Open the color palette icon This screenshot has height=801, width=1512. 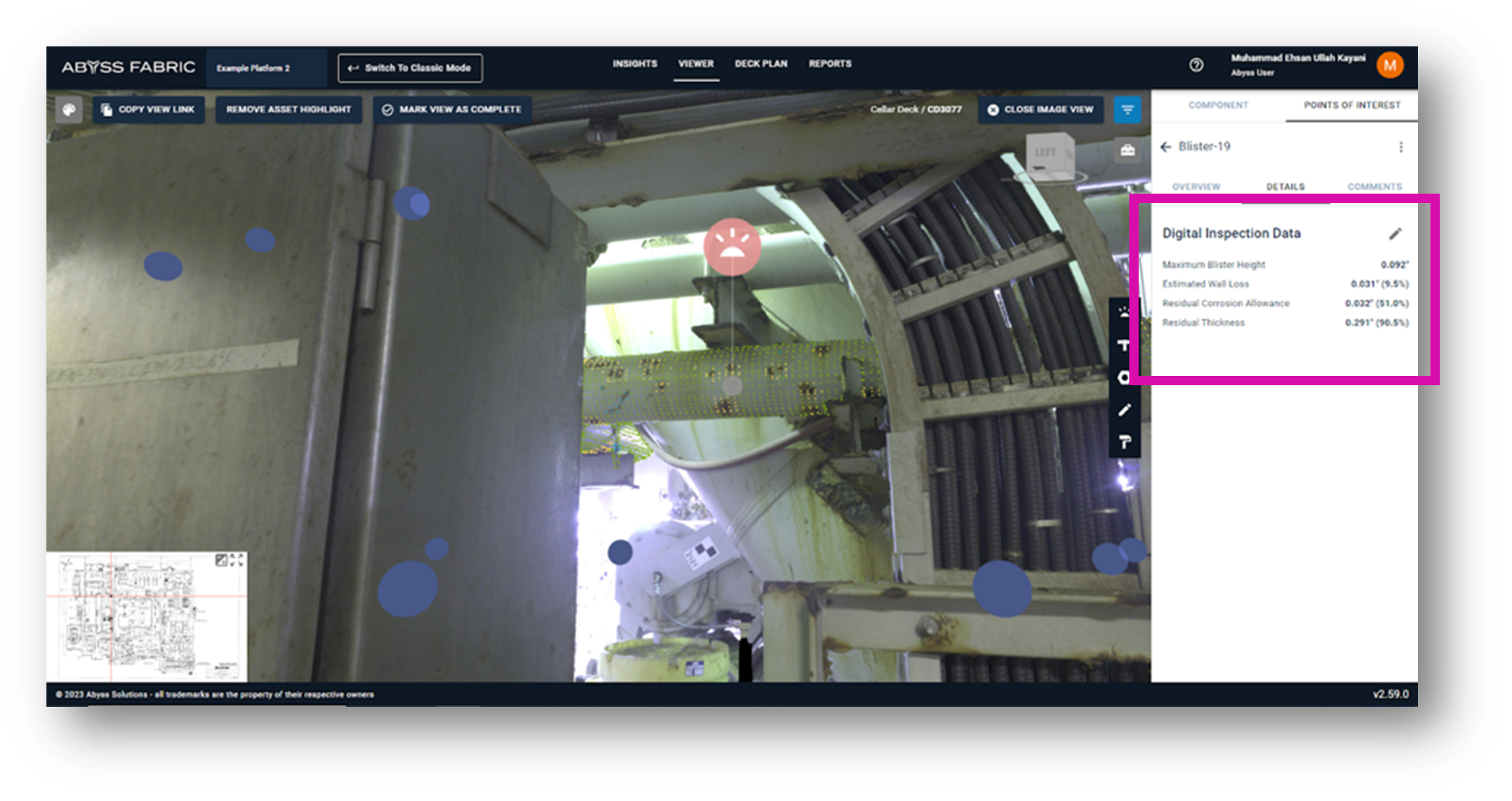click(x=69, y=110)
